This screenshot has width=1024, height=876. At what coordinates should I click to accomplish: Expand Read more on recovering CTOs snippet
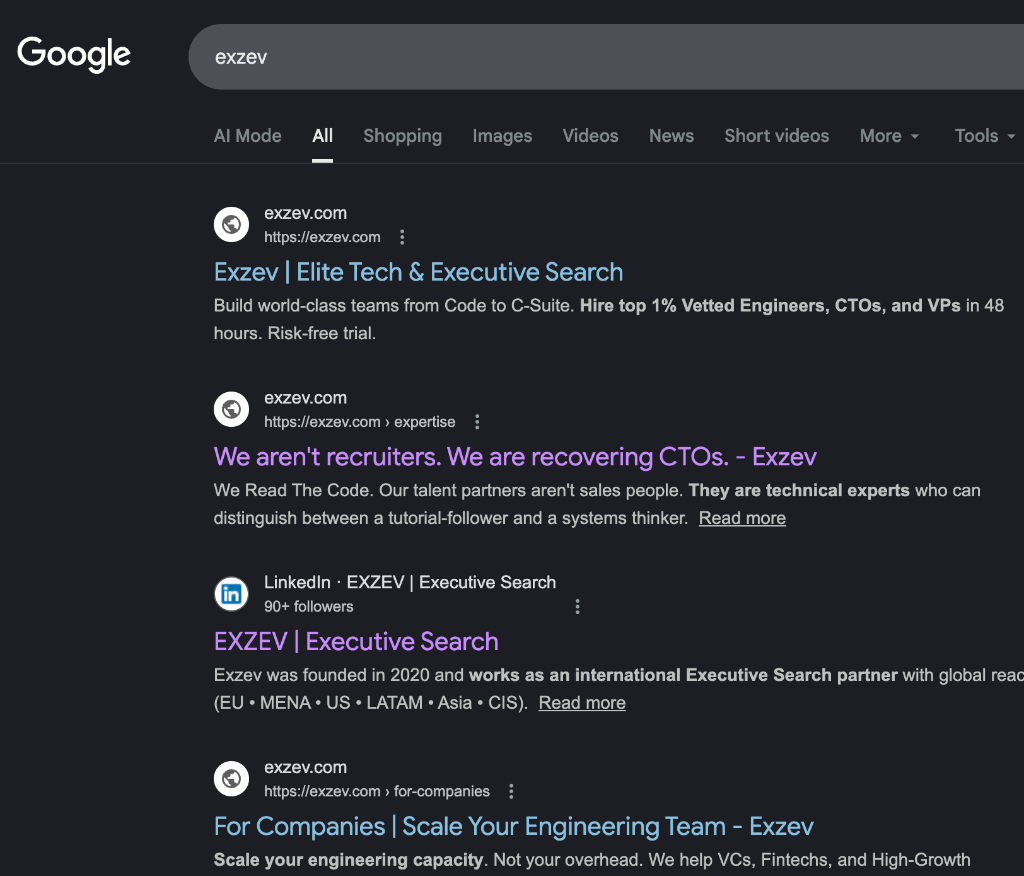tap(742, 518)
